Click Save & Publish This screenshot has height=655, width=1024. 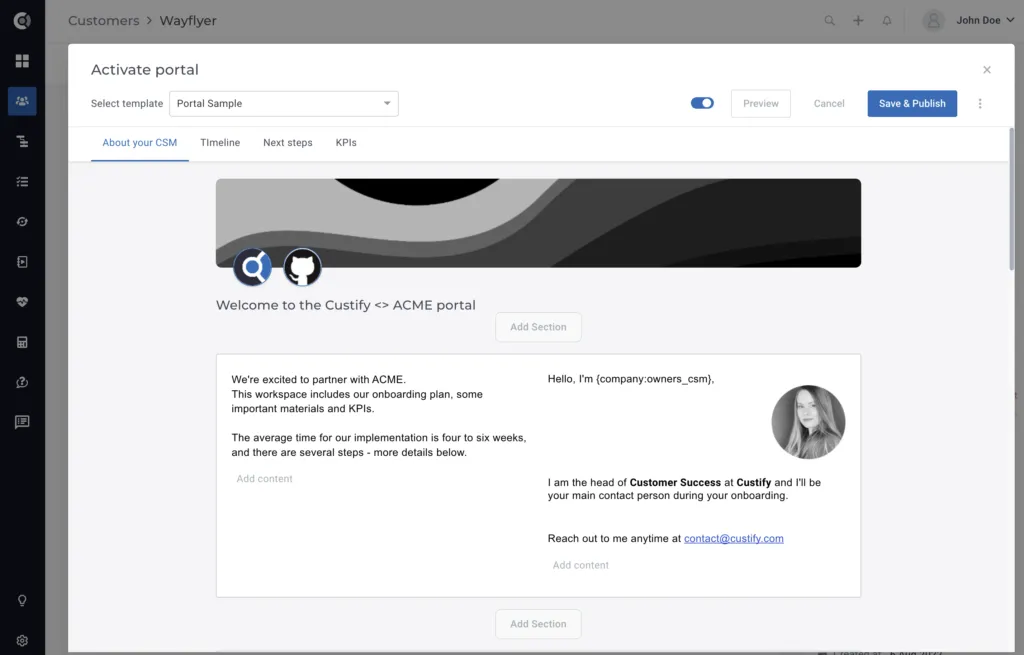pos(912,103)
